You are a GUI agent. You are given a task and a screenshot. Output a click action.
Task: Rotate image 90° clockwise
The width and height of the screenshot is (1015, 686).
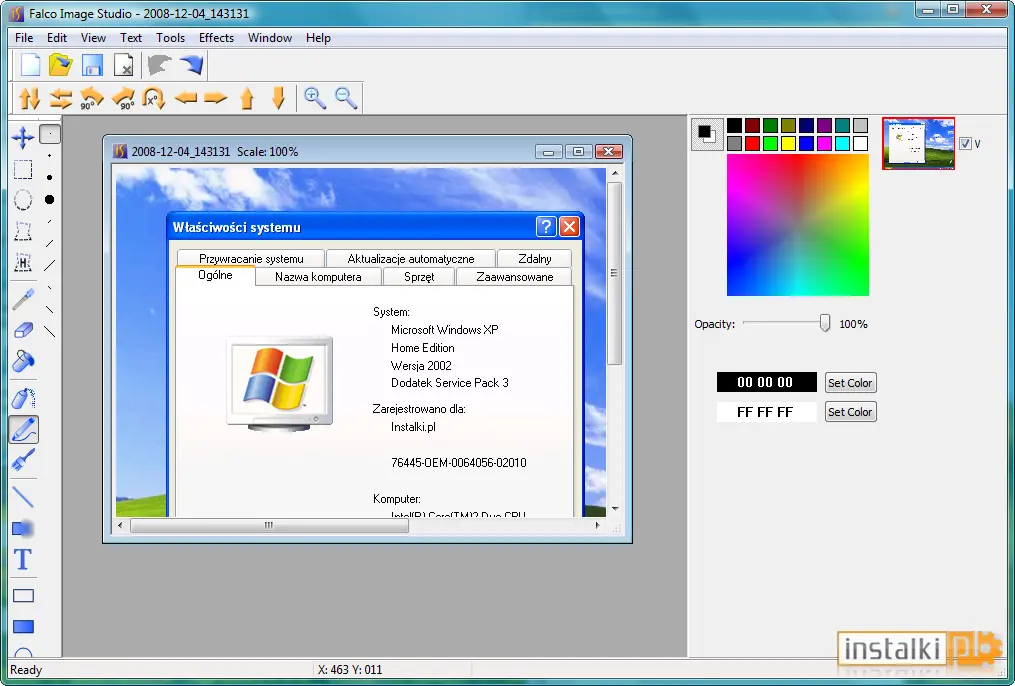click(x=123, y=98)
